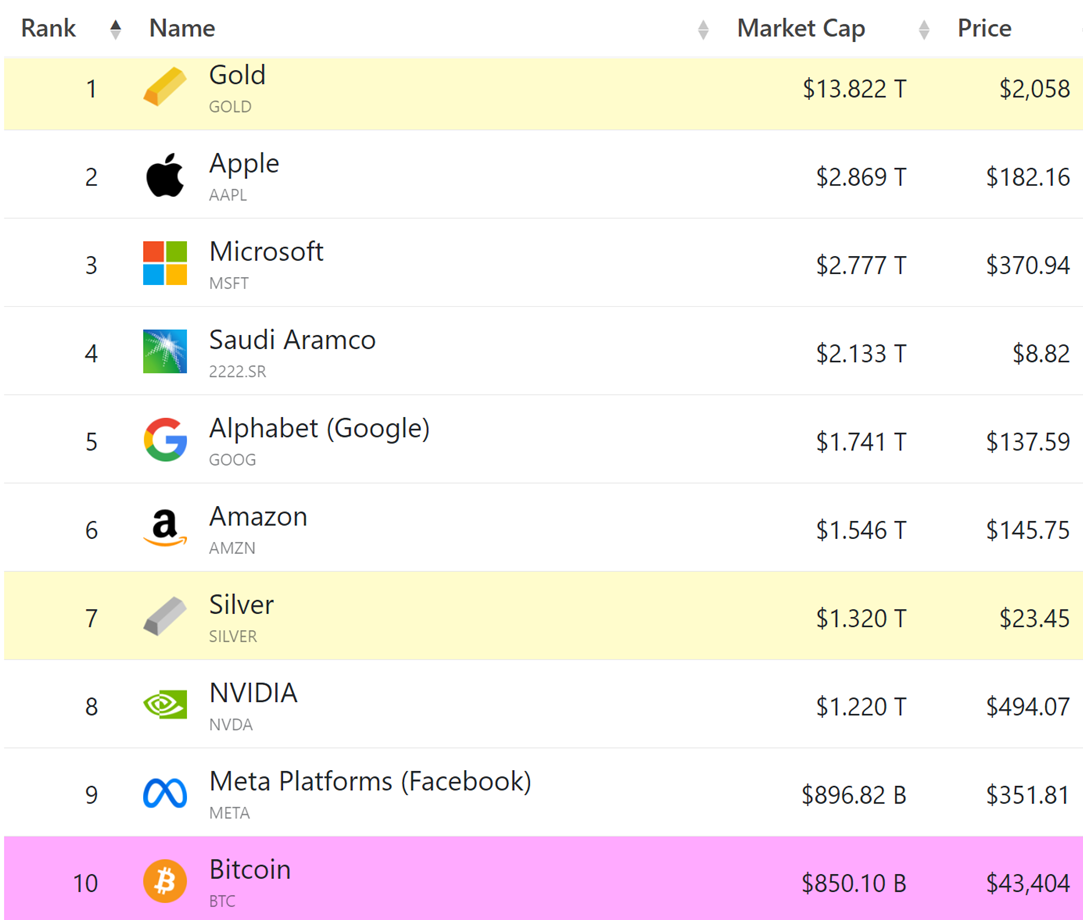This screenshot has height=920, width=1083.
Task: Sort by the Market Cap column arrows
Action: click(x=924, y=30)
